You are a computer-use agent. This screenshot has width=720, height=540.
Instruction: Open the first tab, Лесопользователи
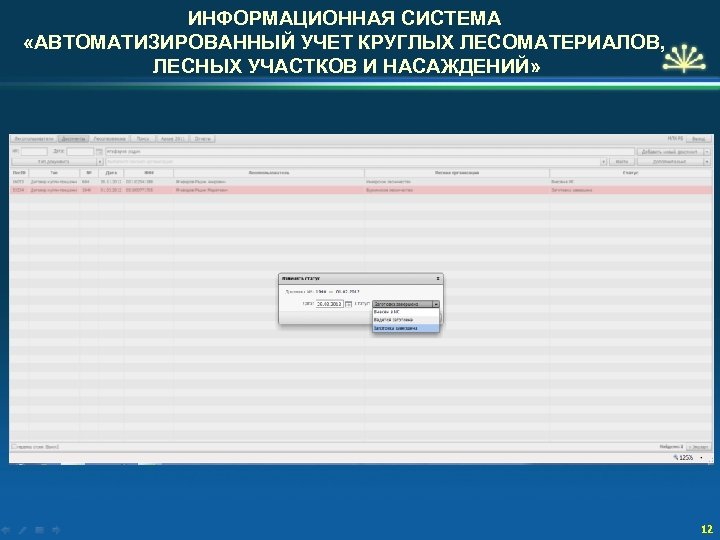click(34, 139)
